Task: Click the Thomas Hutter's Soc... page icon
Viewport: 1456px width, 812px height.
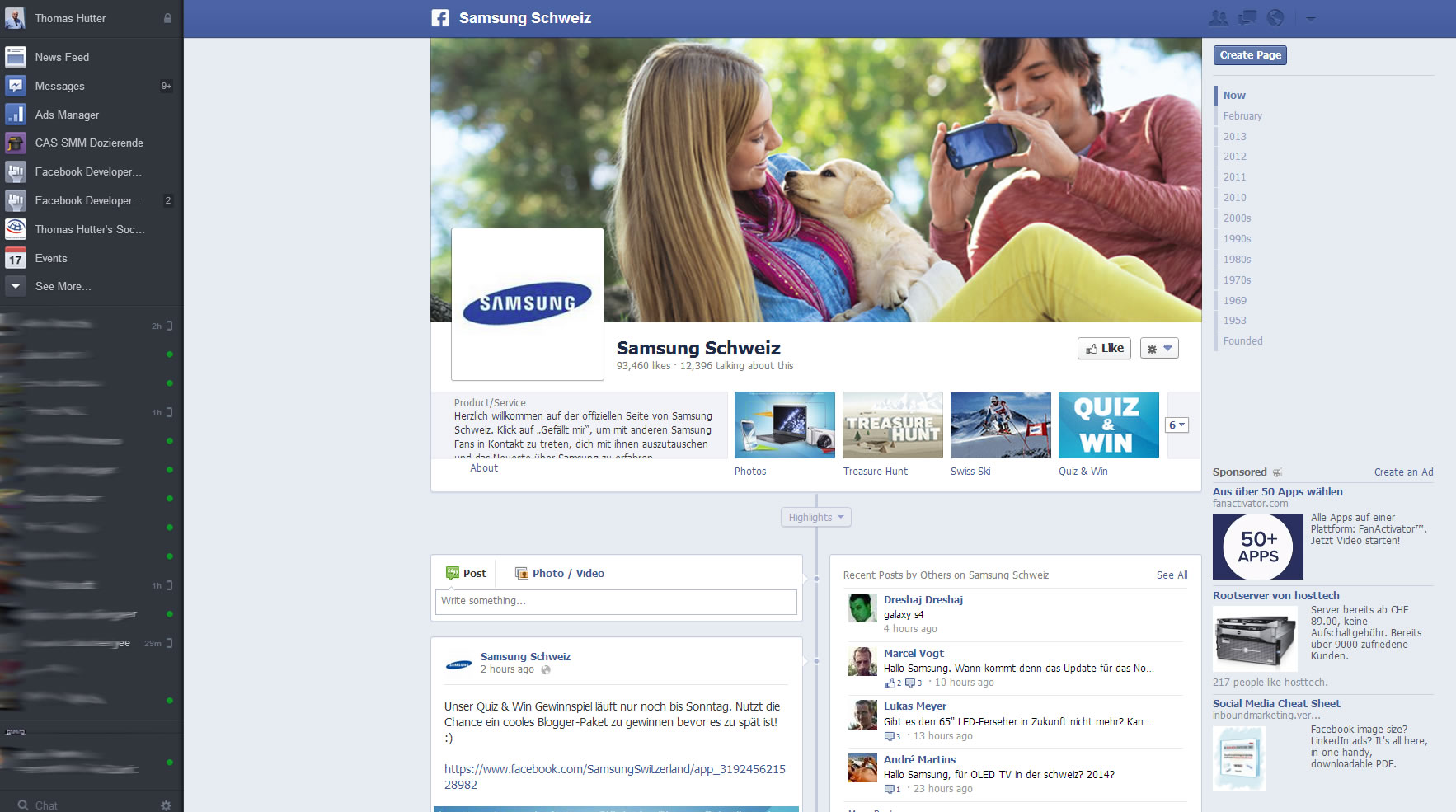Action: (16, 229)
